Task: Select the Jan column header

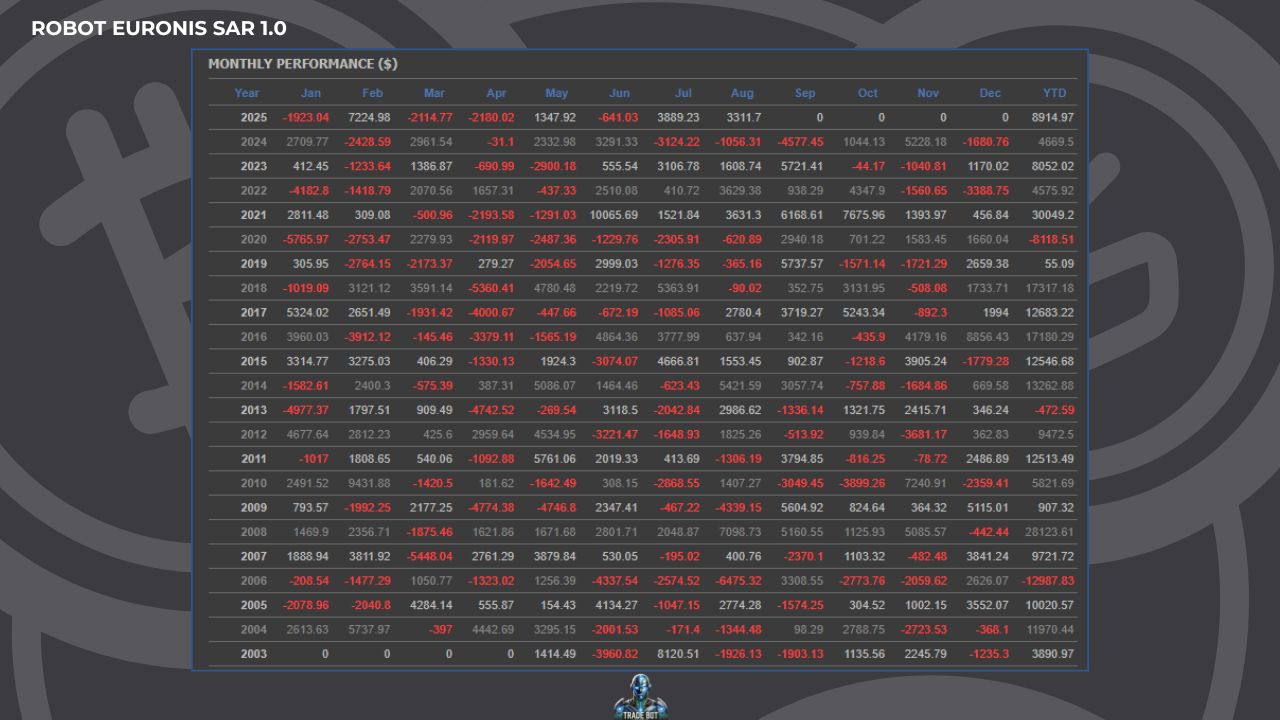Action: 311,93
